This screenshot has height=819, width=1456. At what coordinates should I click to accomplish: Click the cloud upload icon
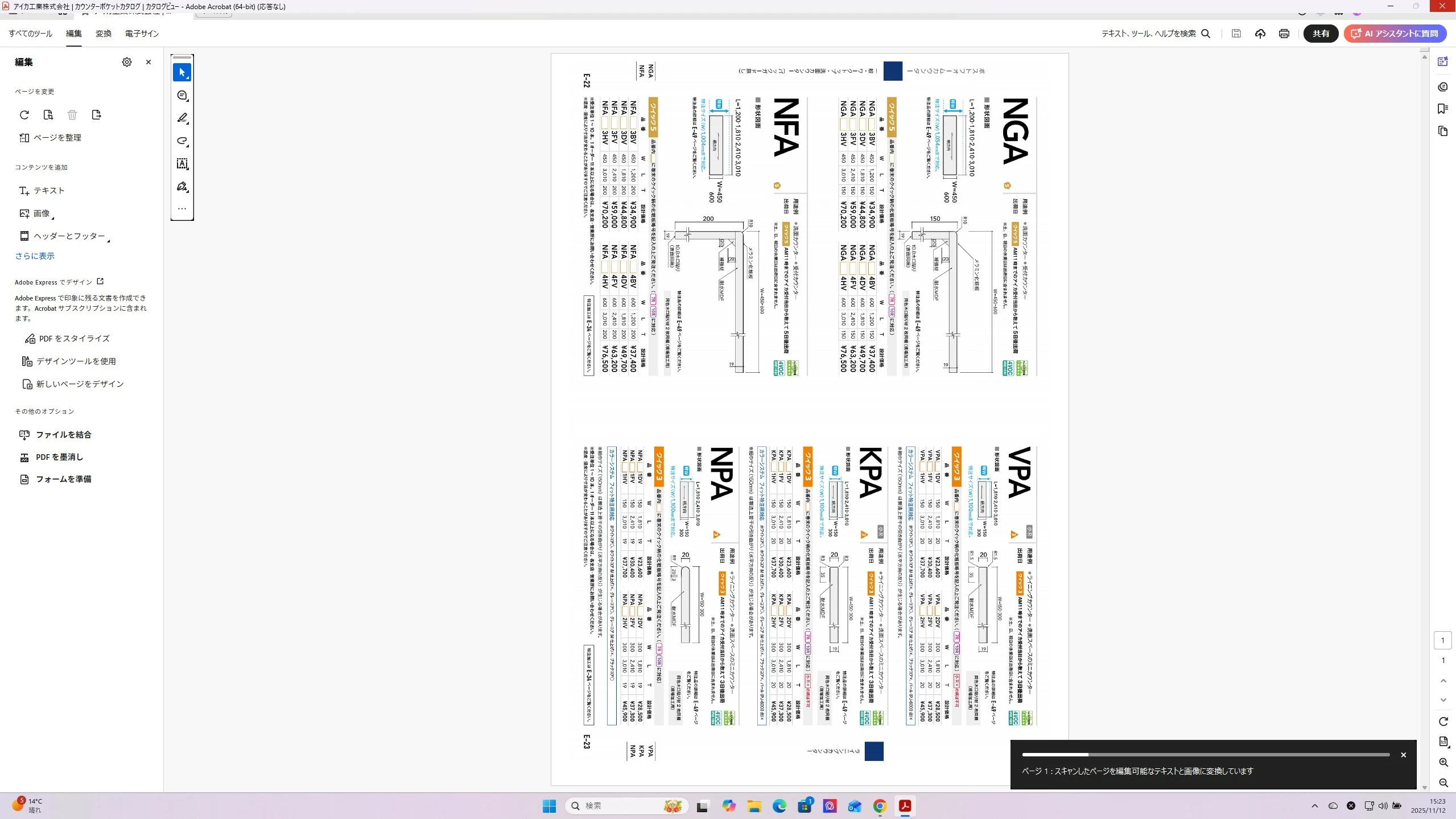1260,34
